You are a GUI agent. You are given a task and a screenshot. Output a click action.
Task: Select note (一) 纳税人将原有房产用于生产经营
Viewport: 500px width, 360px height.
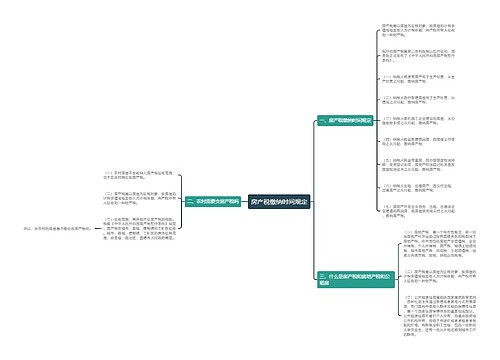coord(418,79)
